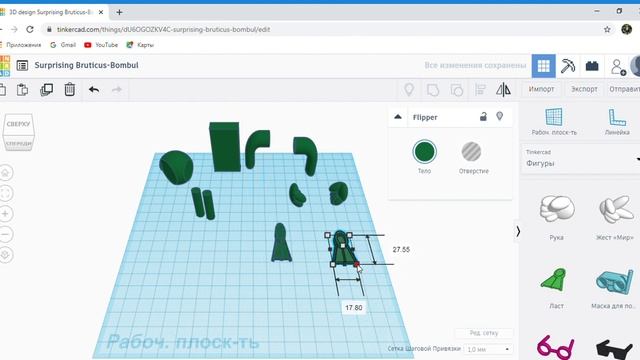Screen dimensions: 640x360
Task: Open the Align tool
Action: tap(480, 89)
